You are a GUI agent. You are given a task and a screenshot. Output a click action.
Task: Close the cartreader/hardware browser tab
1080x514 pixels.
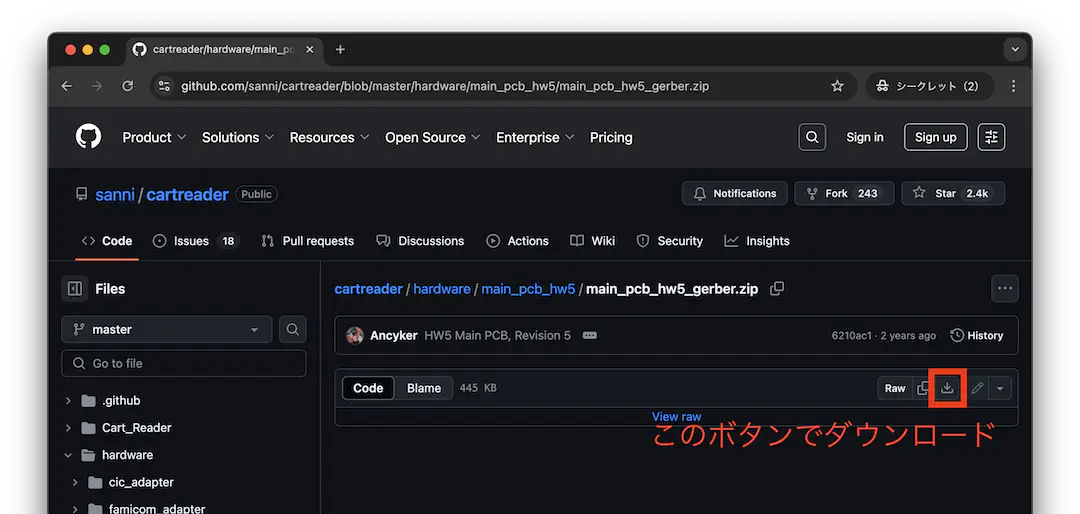tap(309, 50)
